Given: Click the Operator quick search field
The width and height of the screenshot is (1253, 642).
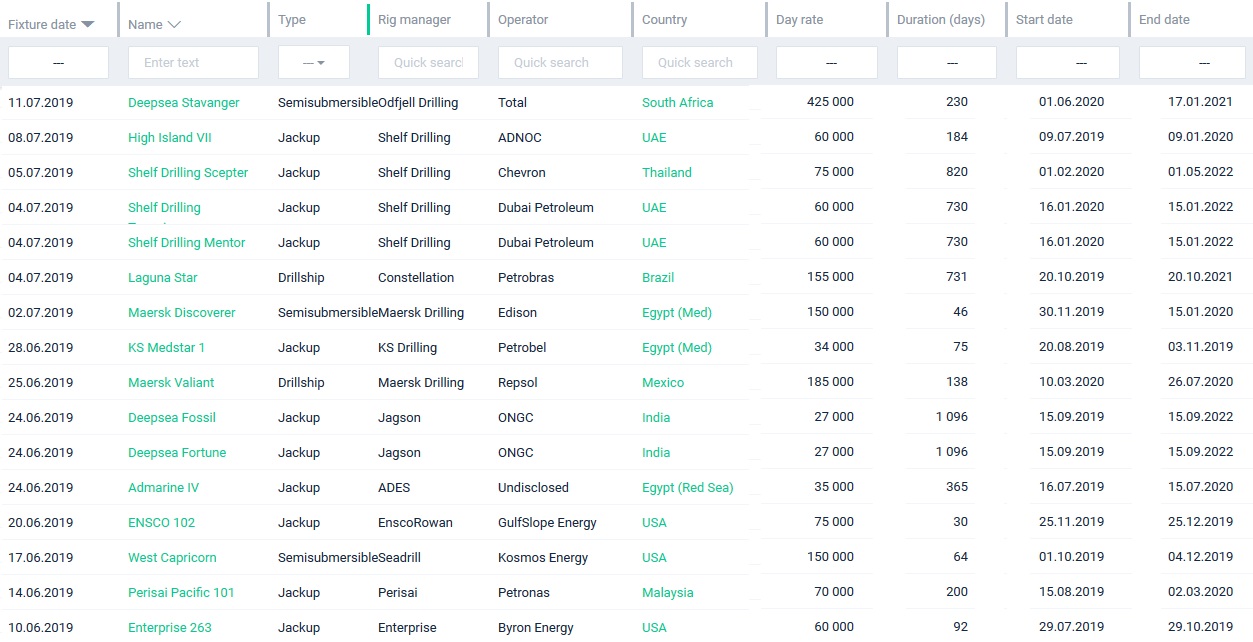Looking at the screenshot, I should pyautogui.click(x=560, y=62).
